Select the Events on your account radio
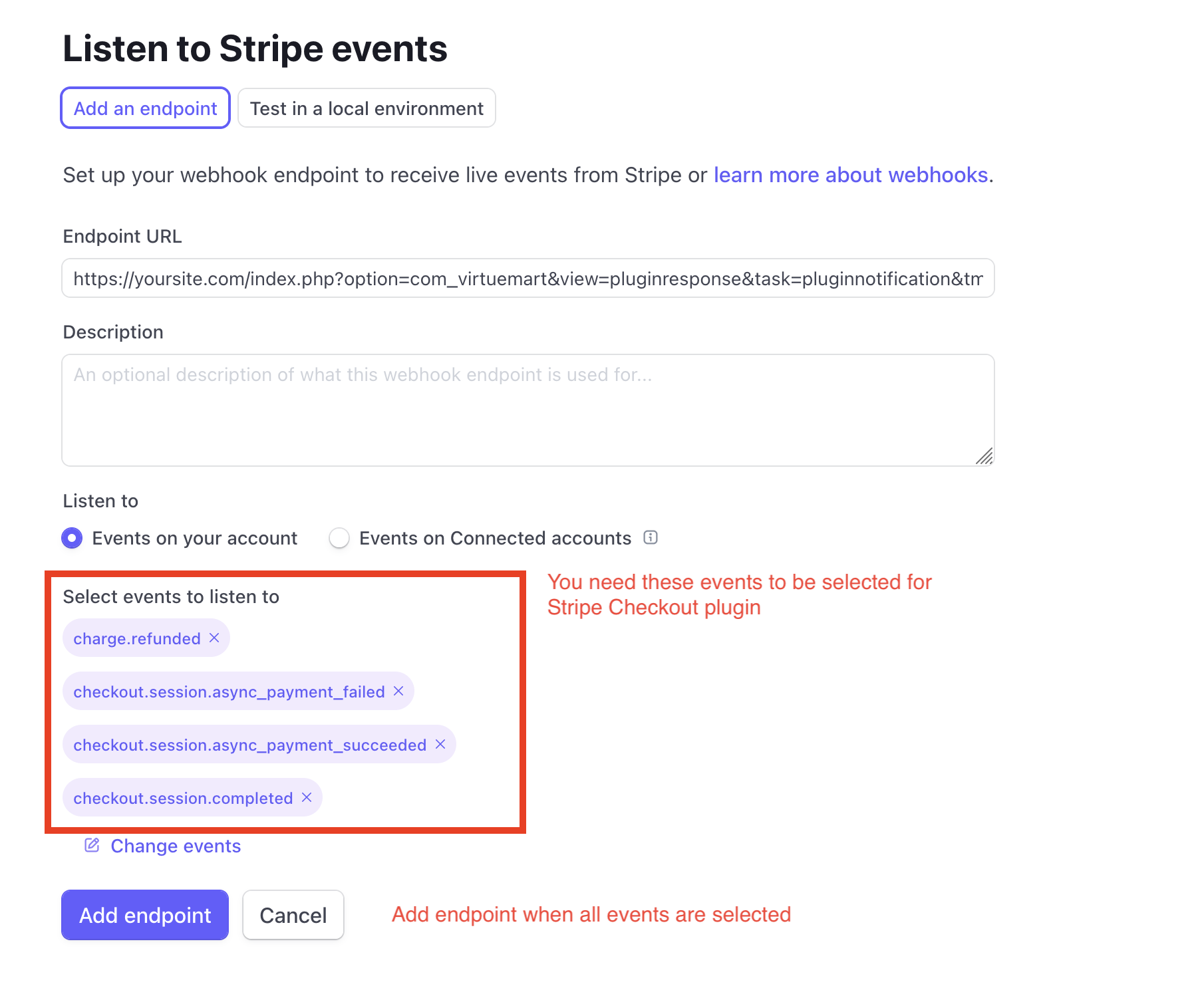1204x1000 pixels. [72, 538]
